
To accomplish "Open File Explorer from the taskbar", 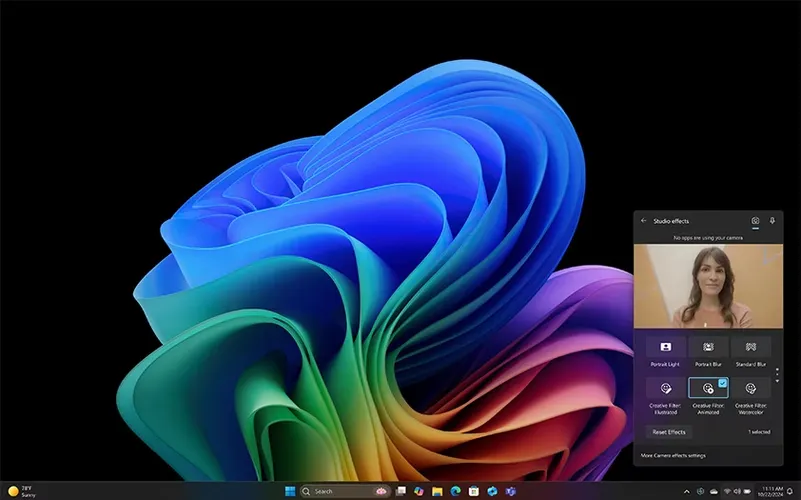I will [437, 491].
